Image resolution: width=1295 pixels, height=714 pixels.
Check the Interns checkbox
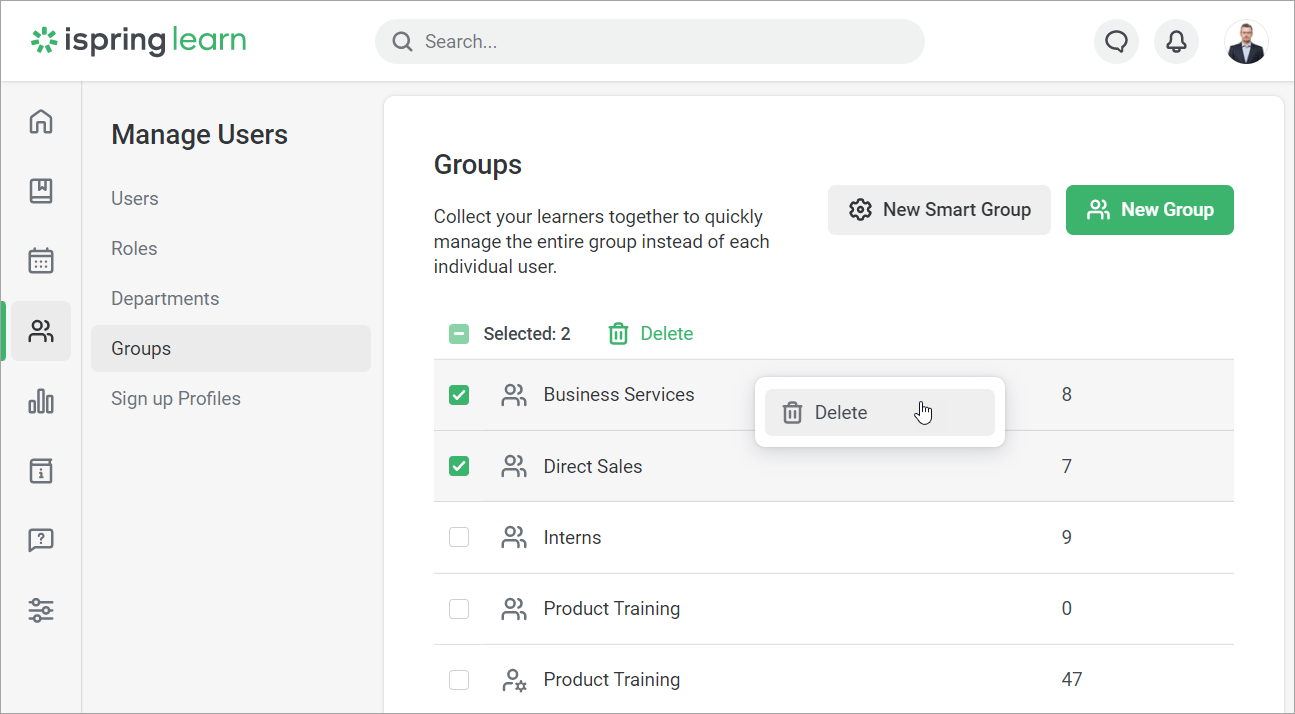click(459, 537)
